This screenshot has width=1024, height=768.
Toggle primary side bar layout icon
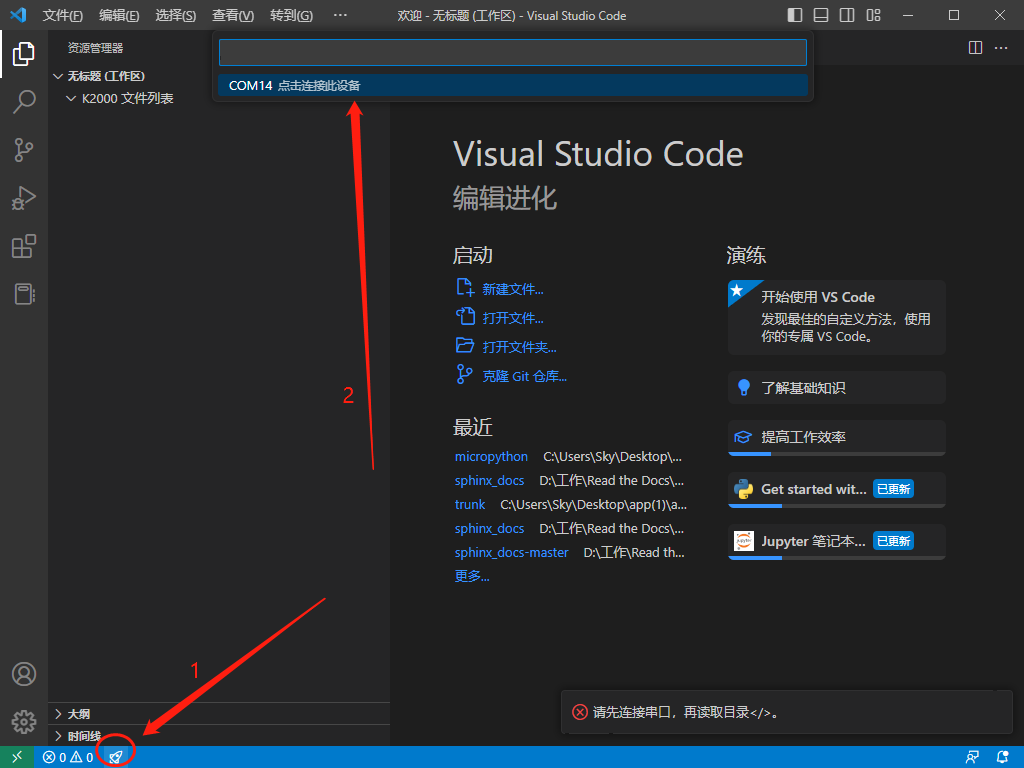pos(795,15)
